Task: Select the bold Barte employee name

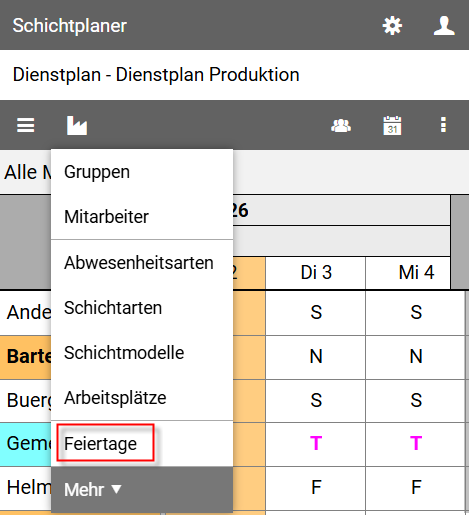Action: [29, 357]
